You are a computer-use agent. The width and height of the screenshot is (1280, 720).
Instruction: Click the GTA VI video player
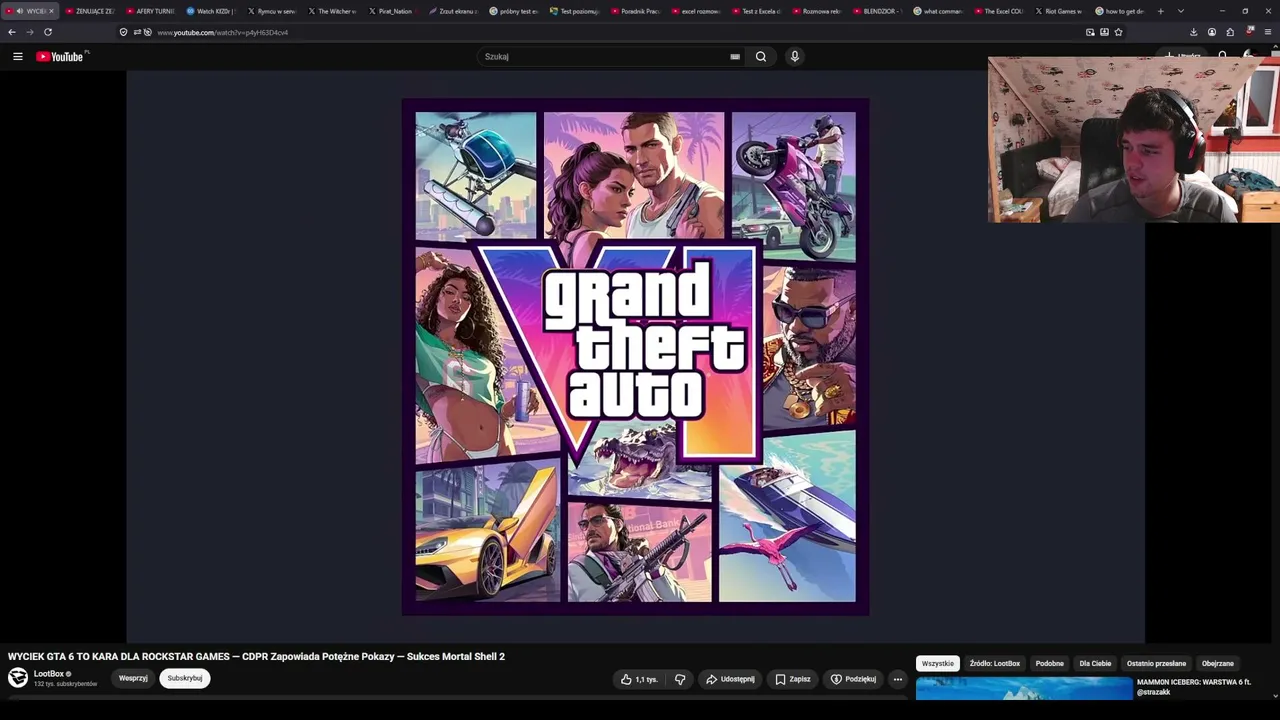click(x=635, y=357)
